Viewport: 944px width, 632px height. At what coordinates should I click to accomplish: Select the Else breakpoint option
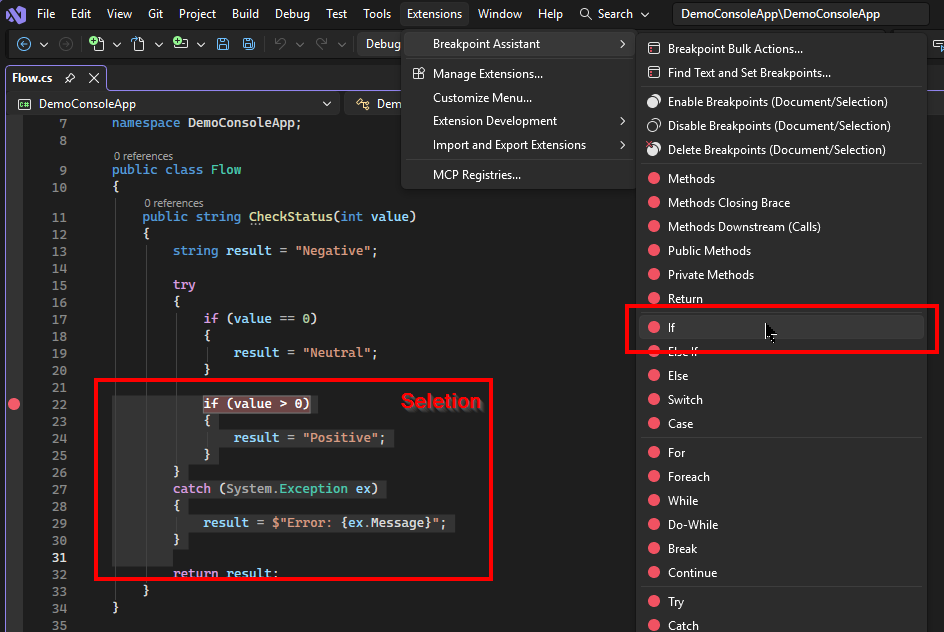(781, 376)
